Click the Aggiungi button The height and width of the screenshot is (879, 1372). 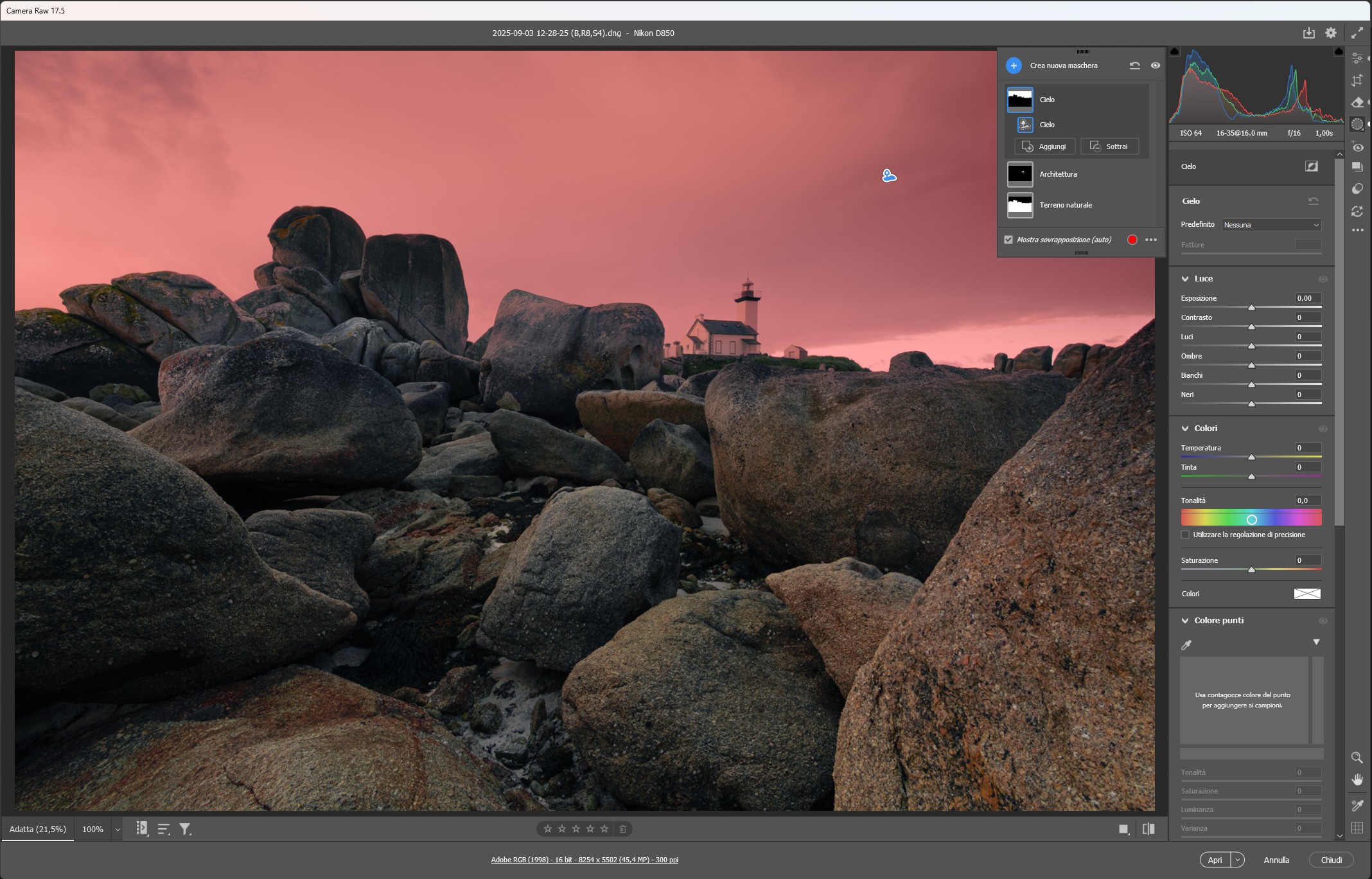coord(1044,146)
